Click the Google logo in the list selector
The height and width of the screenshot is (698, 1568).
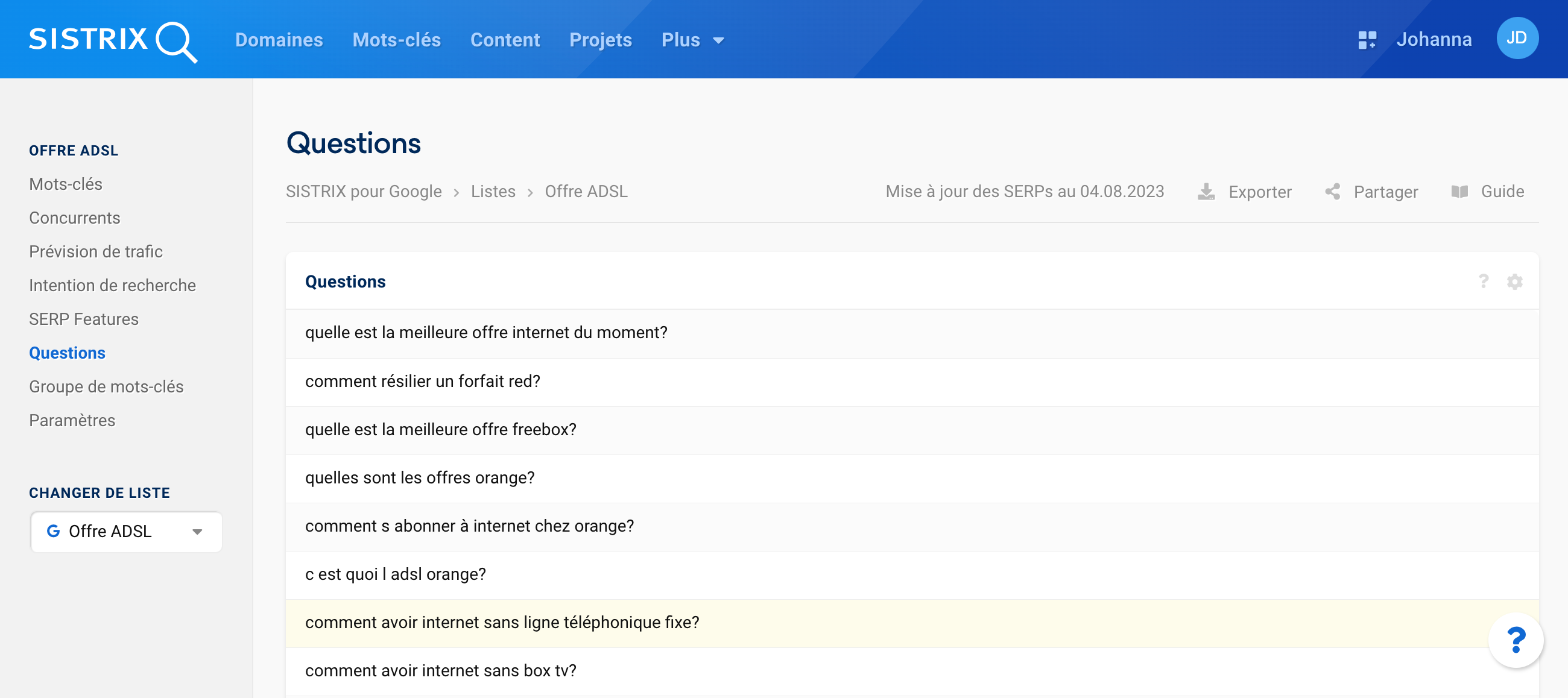click(54, 531)
